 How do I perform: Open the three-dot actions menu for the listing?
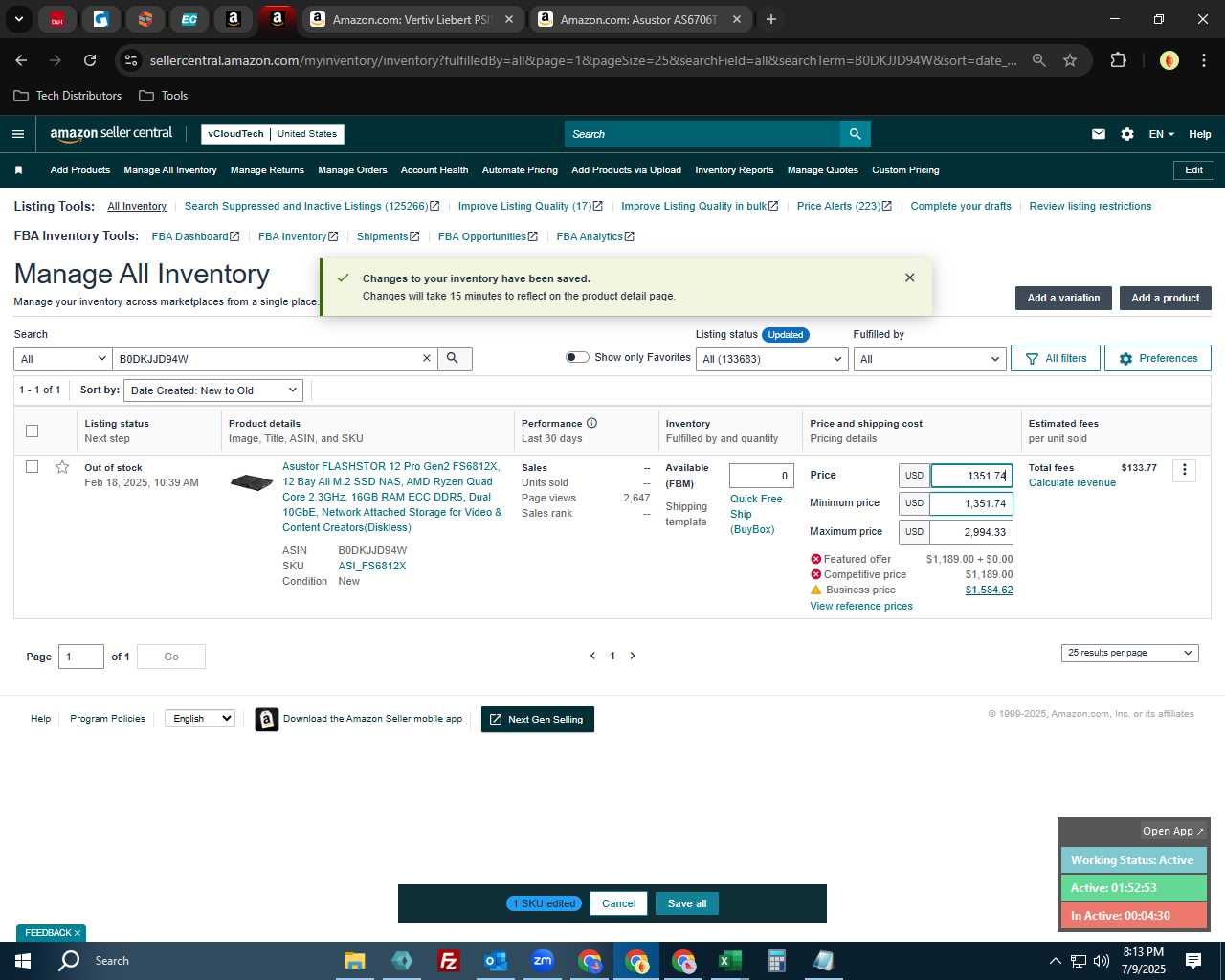click(x=1184, y=470)
